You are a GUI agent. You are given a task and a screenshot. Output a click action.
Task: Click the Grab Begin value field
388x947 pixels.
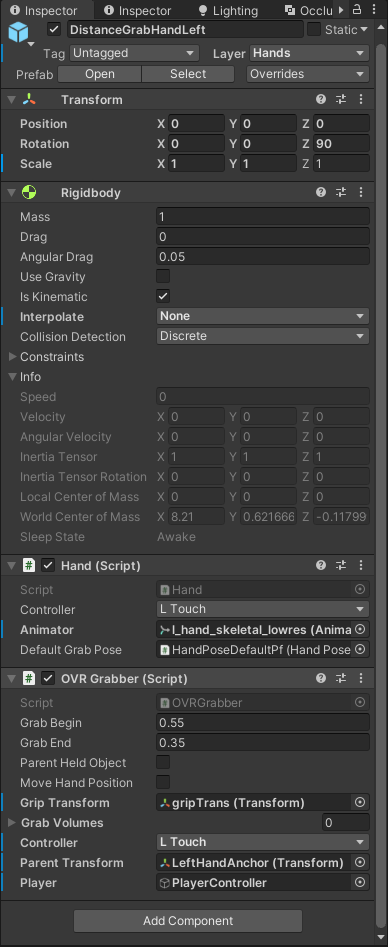(x=263, y=722)
